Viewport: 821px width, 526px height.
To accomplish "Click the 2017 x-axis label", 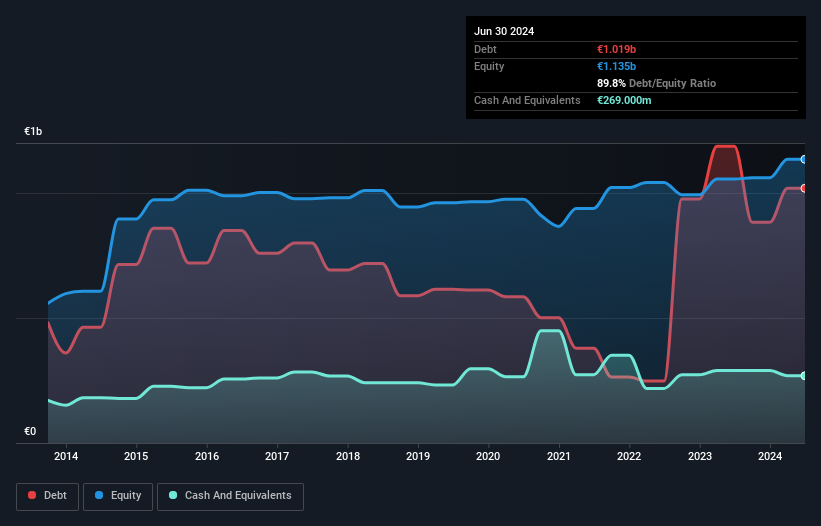I will [x=277, y=456].
